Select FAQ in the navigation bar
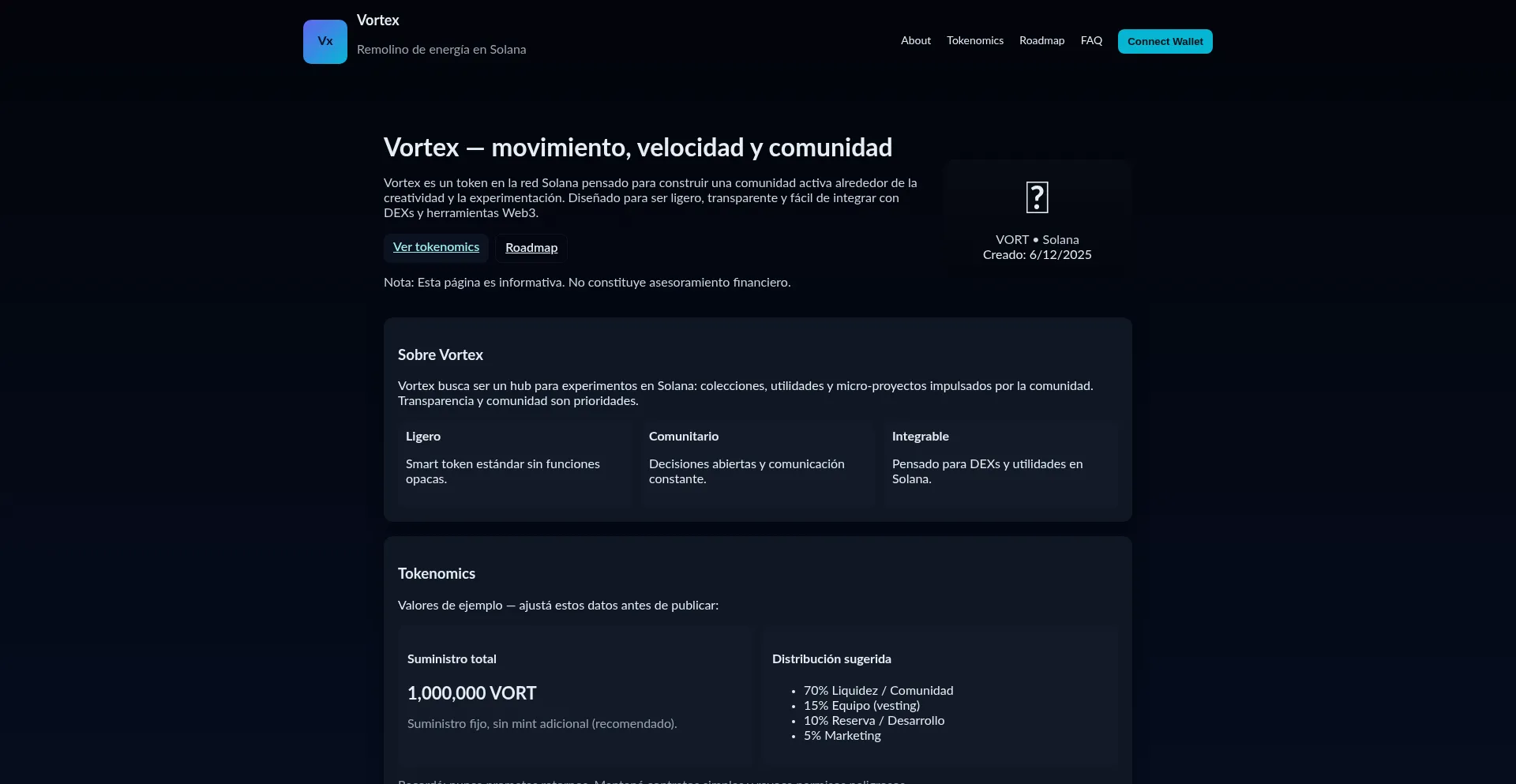 [x=1091, y=40]
